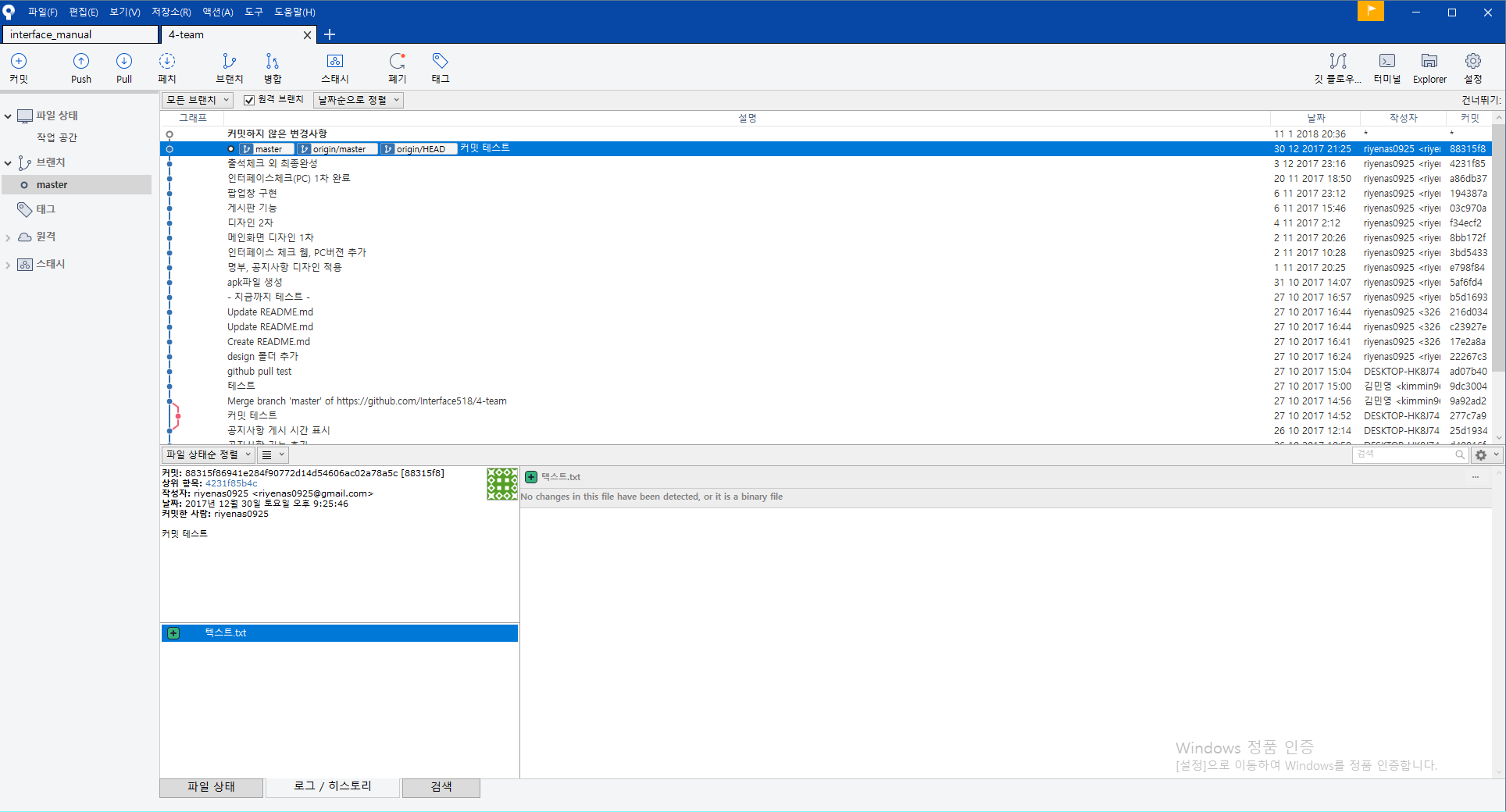Open the 도구 menu

(254, 12)
